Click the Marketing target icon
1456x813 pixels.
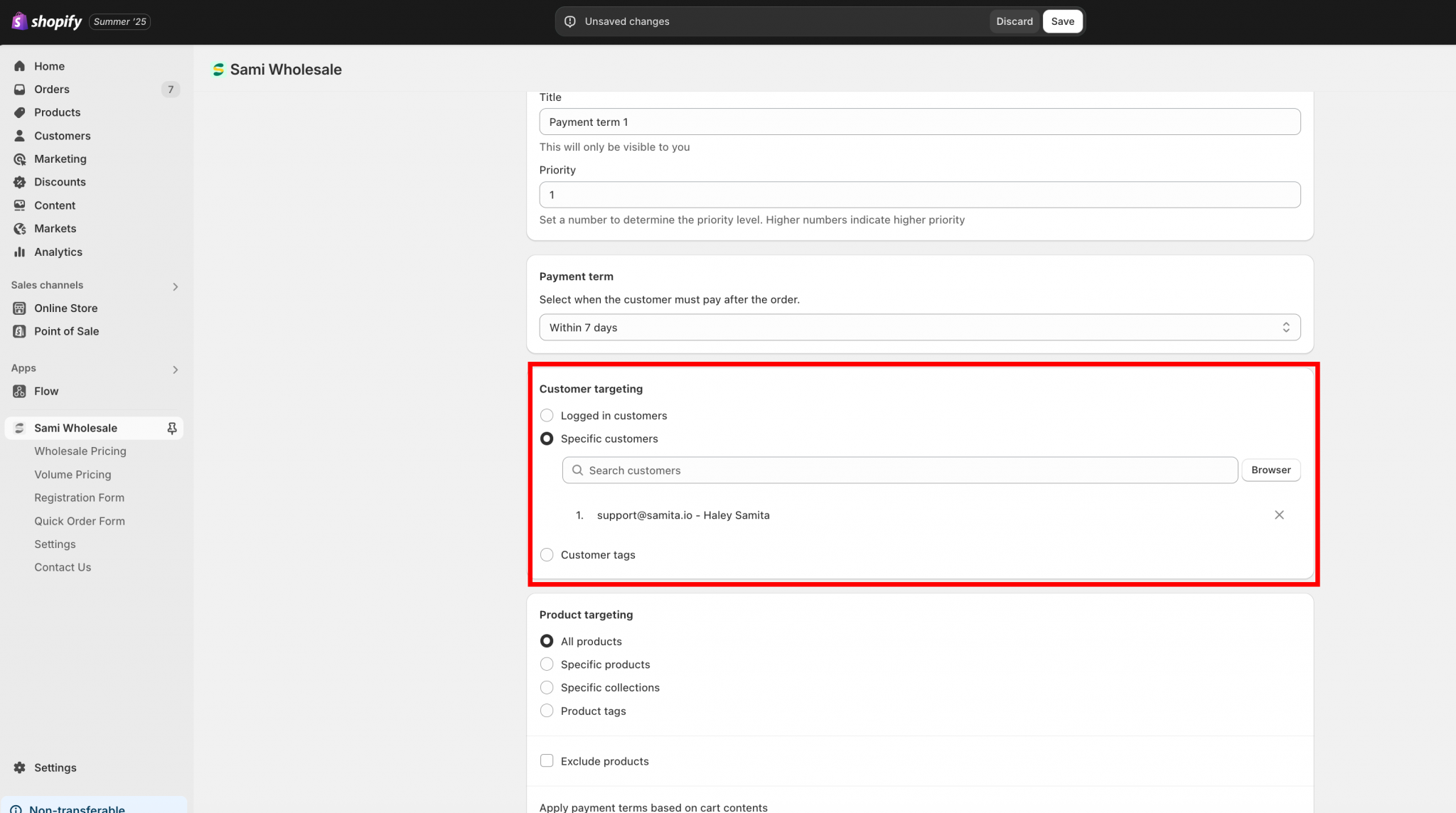tap(20, 159)
